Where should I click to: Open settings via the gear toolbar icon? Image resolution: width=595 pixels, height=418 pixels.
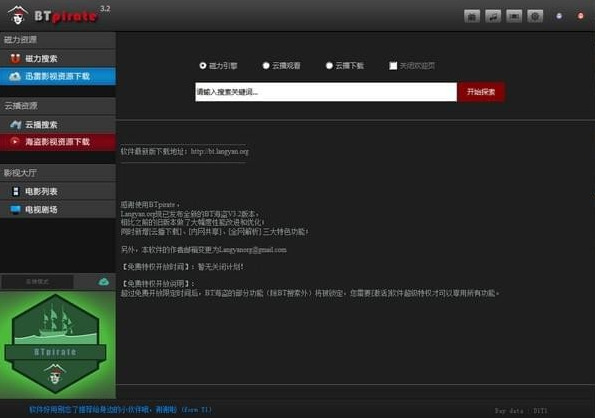point(535,16)
